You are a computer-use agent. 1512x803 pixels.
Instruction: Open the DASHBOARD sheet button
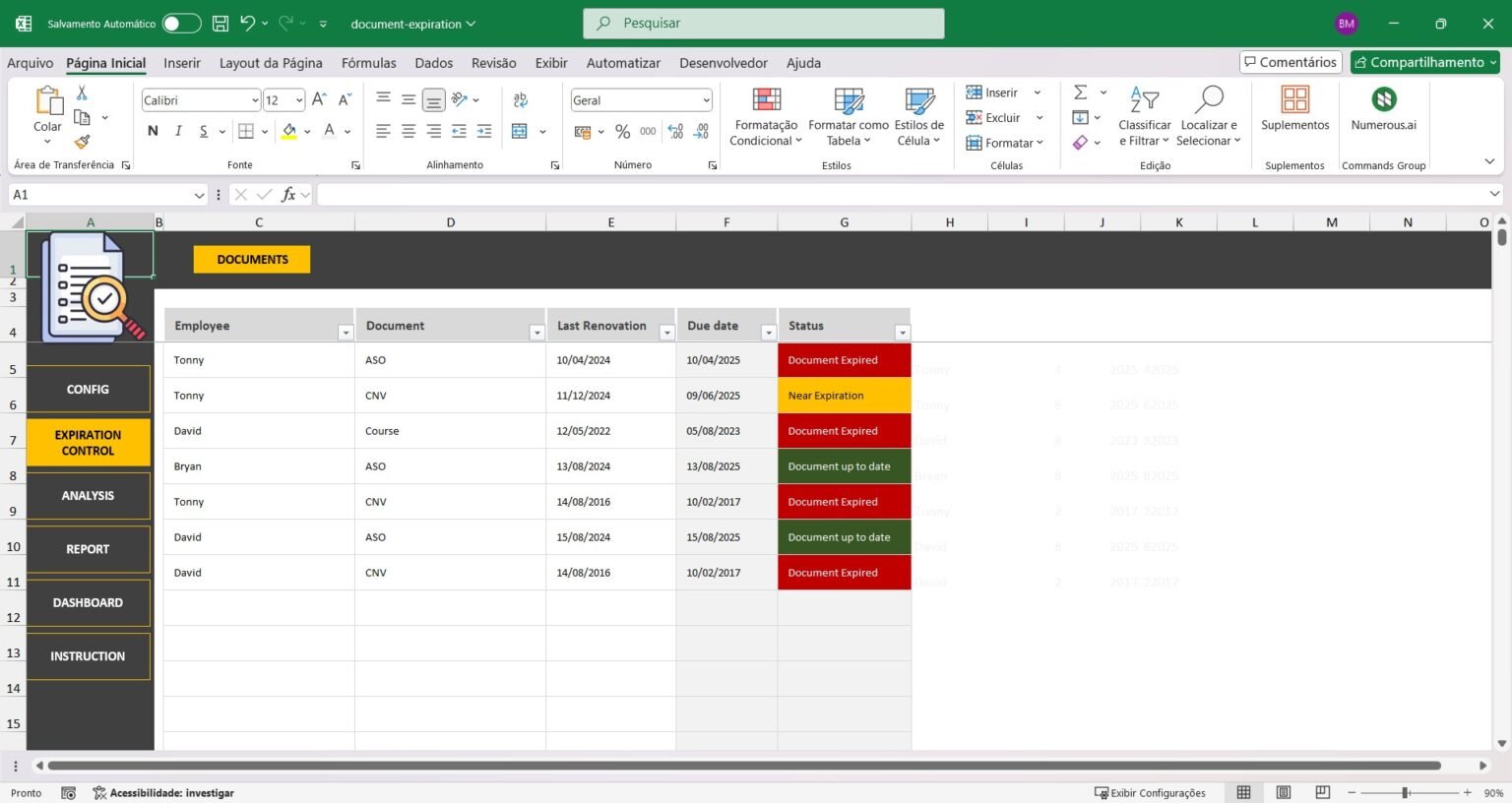[87, 602]
